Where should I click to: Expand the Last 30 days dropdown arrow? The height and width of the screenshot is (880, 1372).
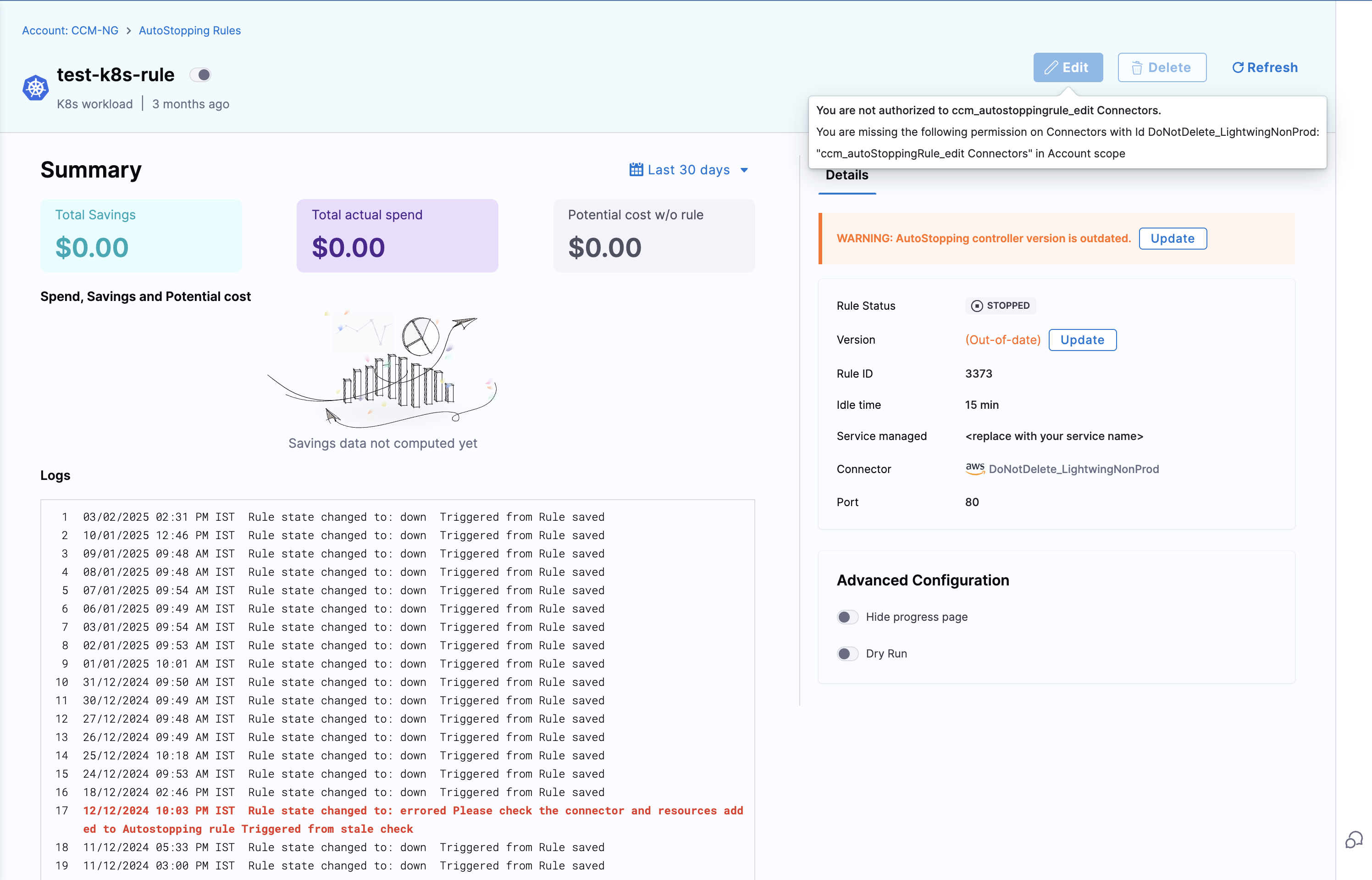pyautogui.click(x=744, y=170)
